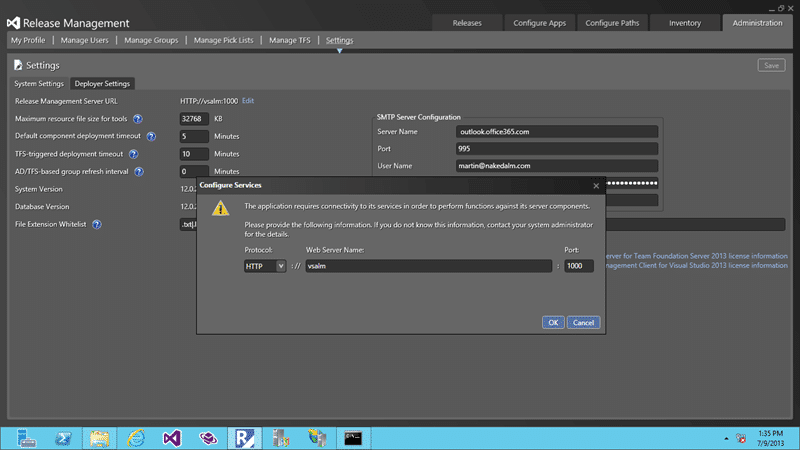Click the TFS-triggered deployment timeout field
800x450 pixels.
[x=194, y=154]
